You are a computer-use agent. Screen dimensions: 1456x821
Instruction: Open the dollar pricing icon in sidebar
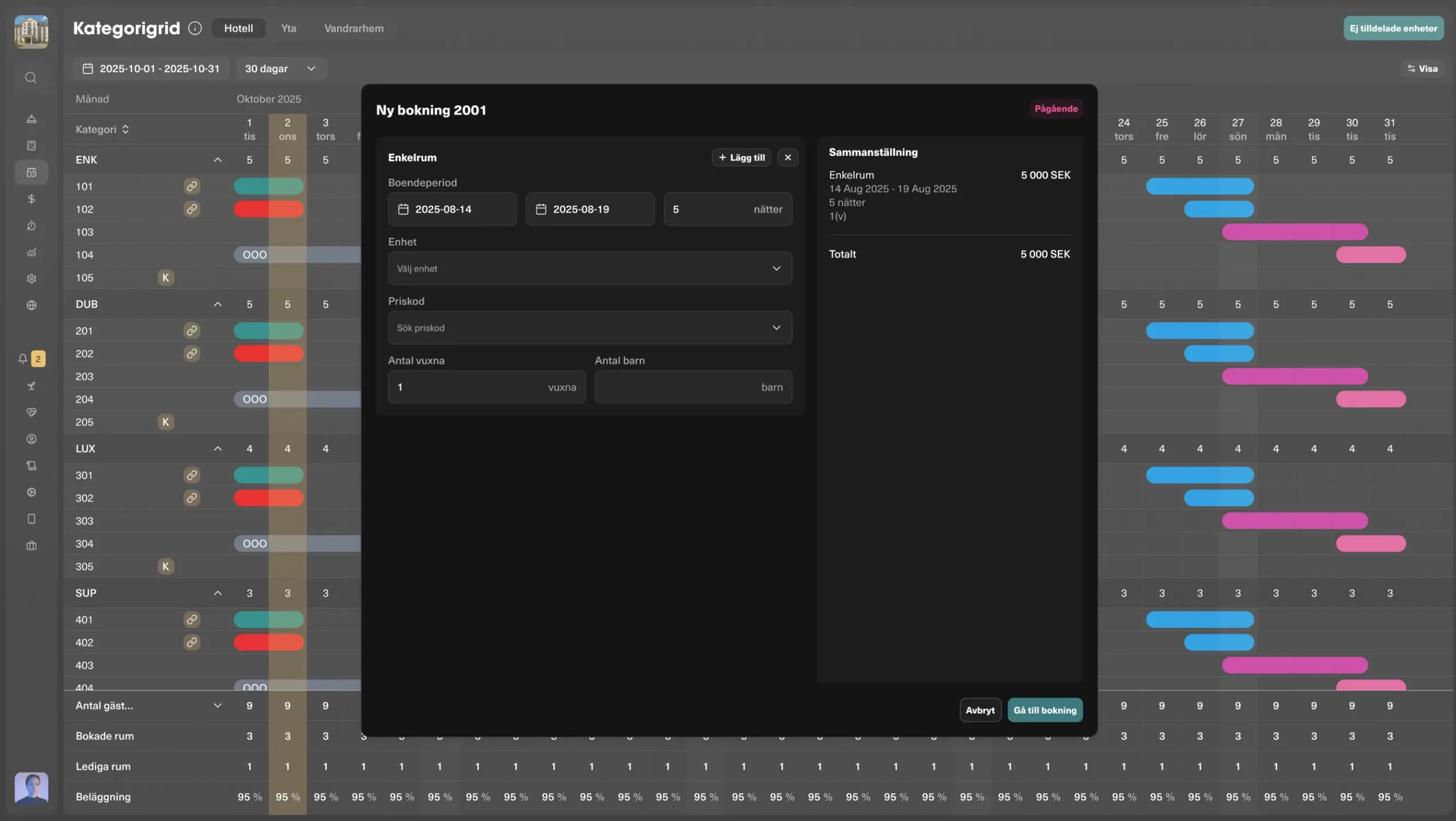[x=31, y=199]
